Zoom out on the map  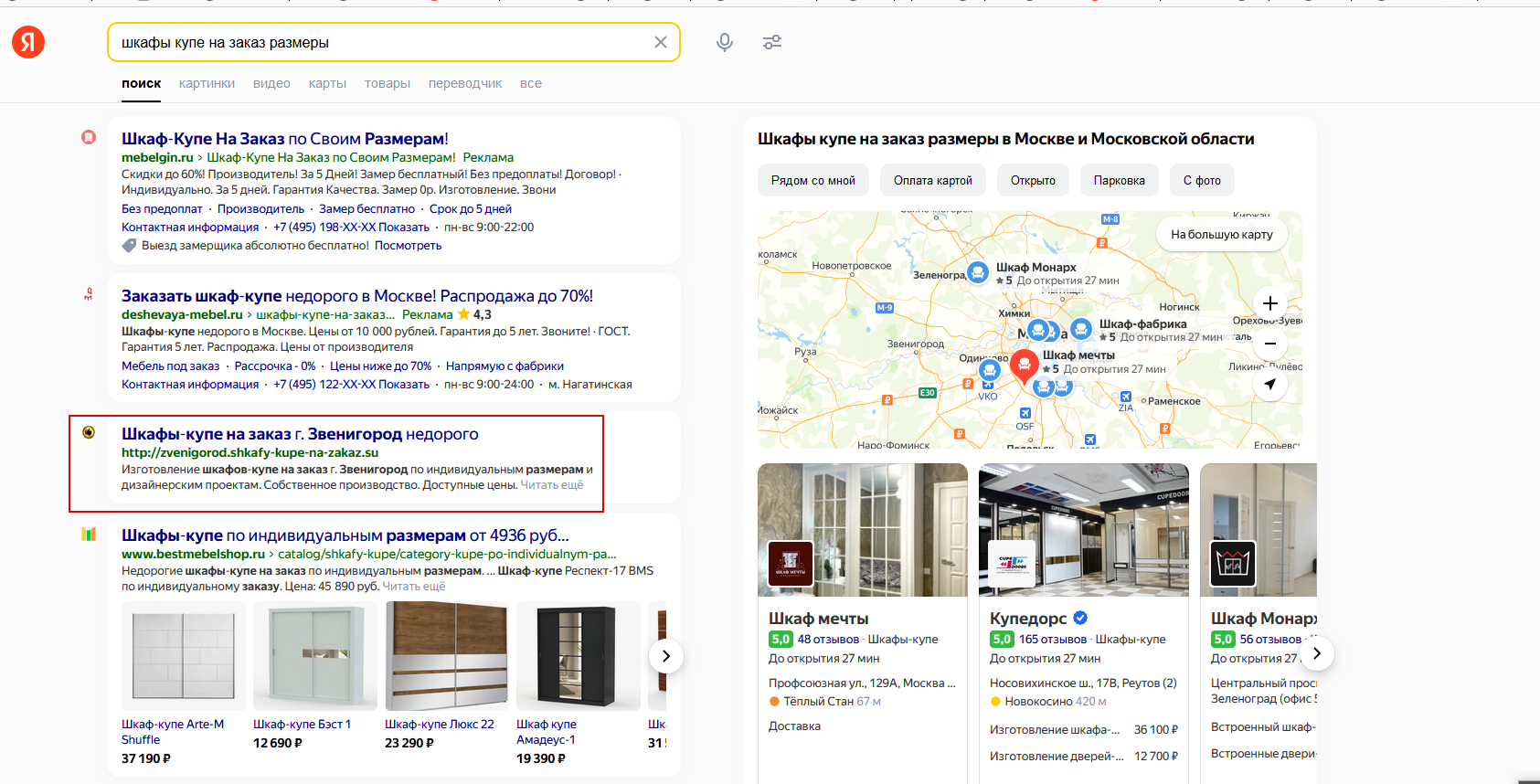pyautogui.click(x=1269, y=344)
